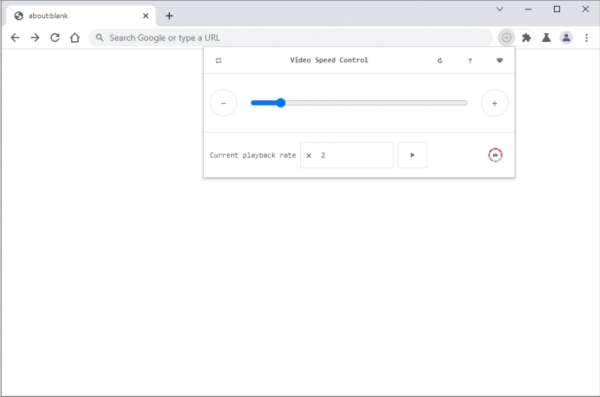Click the loop icon in Video Speed Control popup
600x397 pixels.
click(218, 60)
